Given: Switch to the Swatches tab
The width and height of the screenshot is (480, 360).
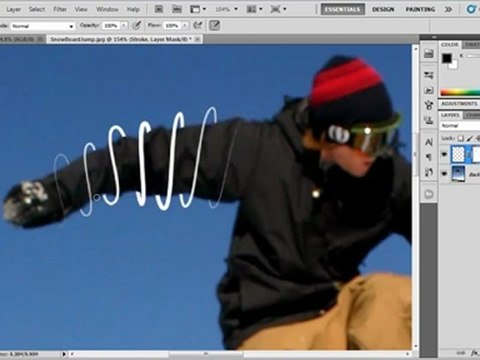Looking at the screenshot, I should pyautogui.click(x=472, y=45).
